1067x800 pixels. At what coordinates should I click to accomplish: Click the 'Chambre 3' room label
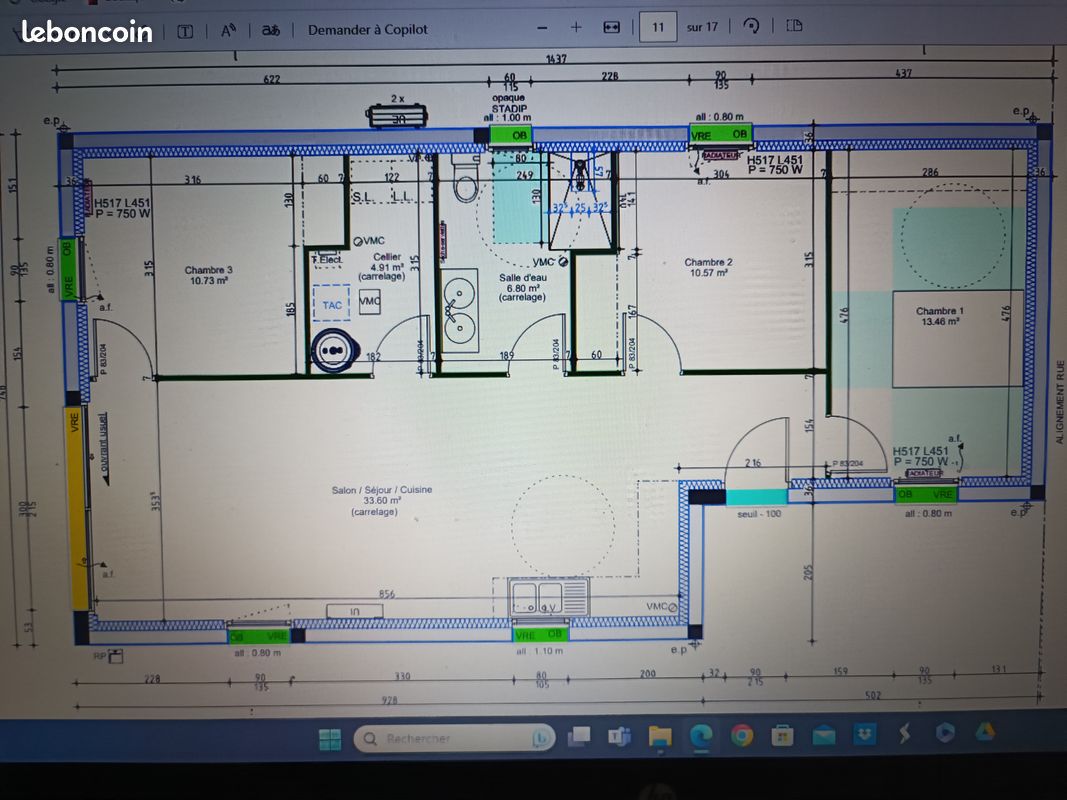coord(208,270)
